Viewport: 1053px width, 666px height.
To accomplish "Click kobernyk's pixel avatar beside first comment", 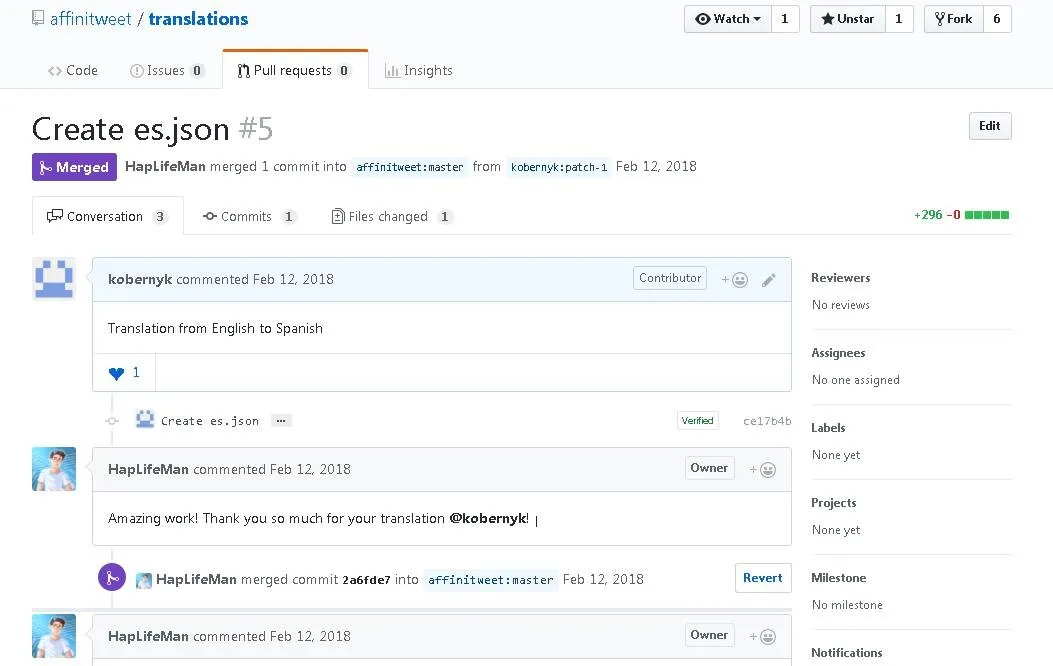I will click(x=54, y=279).
